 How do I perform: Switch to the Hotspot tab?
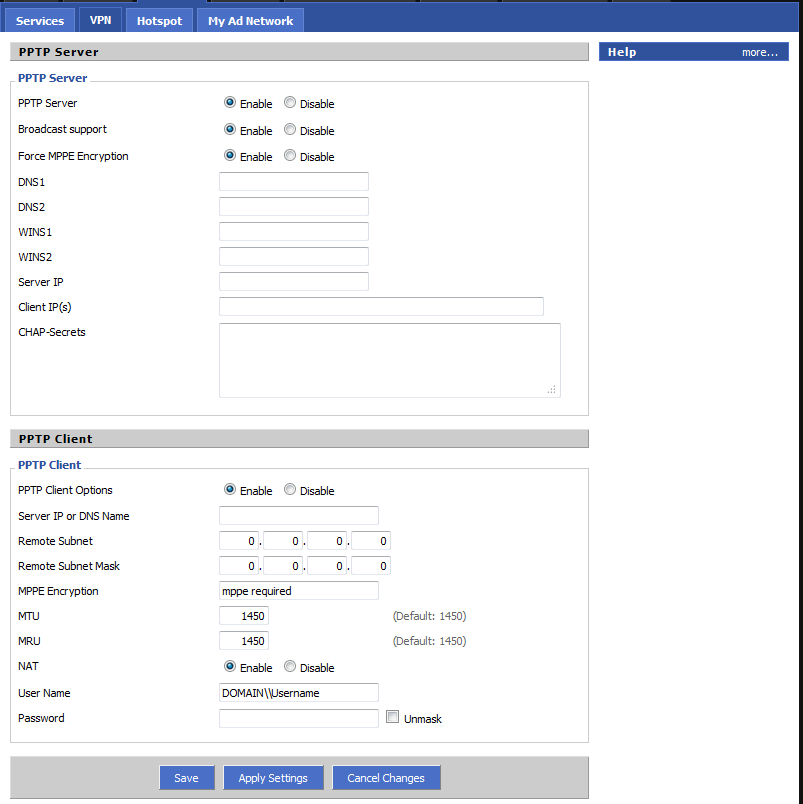pos(158,19)
